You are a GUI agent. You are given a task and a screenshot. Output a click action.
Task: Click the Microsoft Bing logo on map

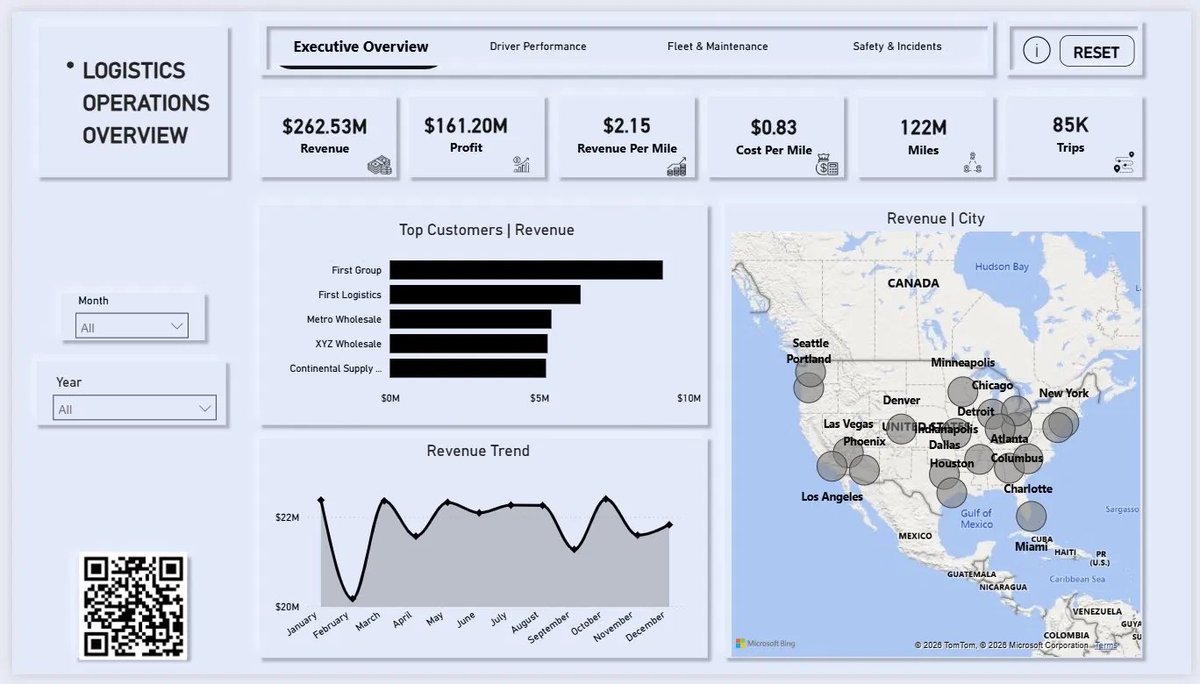[x=765, y=643]
